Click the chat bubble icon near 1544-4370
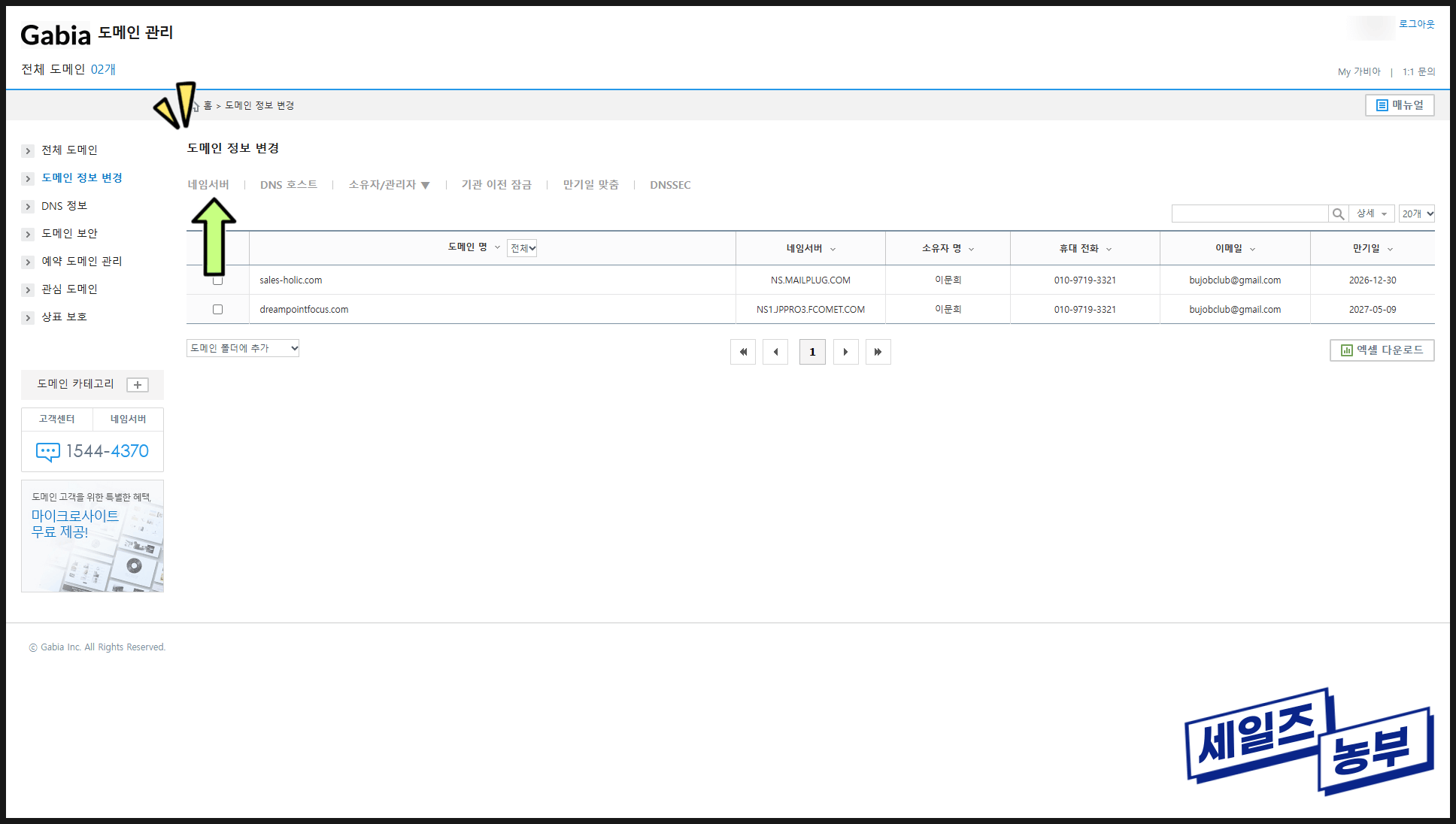 coord(48,451)
